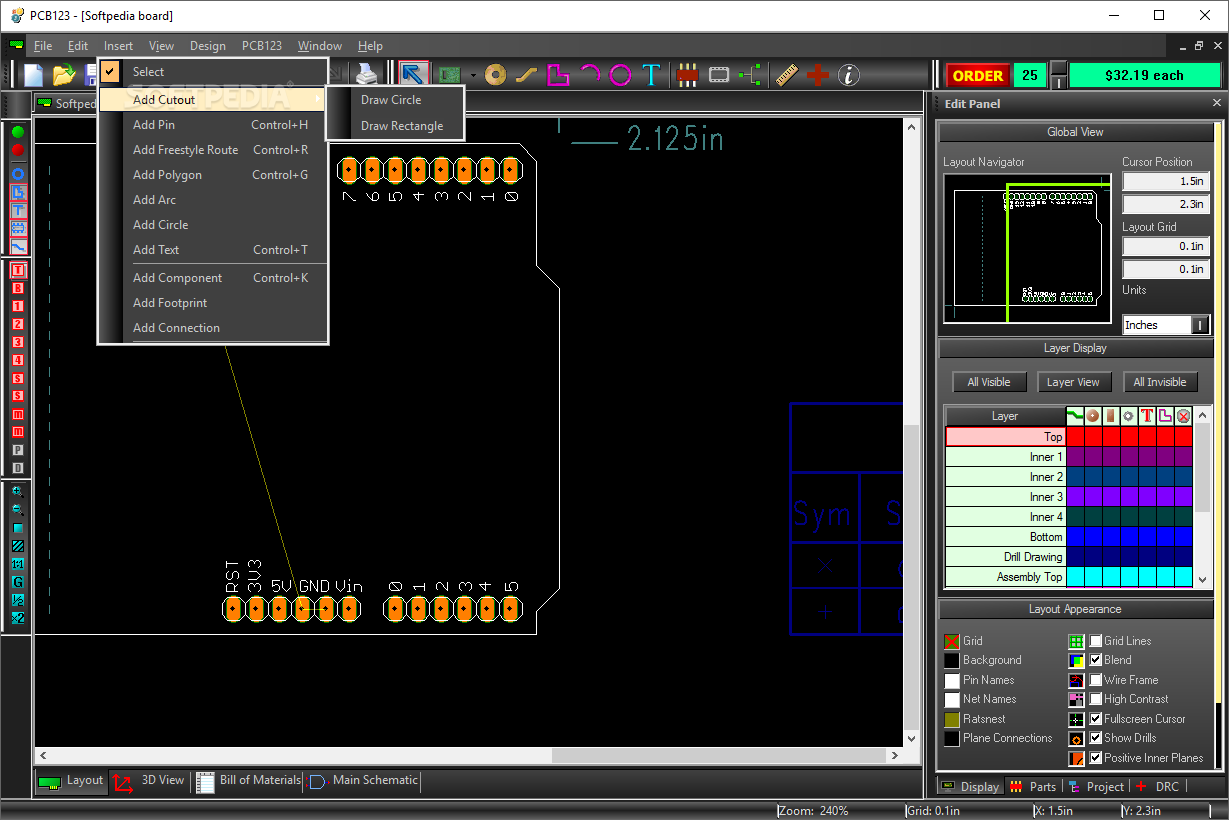This screenshot has width=1229, height=820.
Task: Toggle layer T button in left sidebar
Action: coord(18,270)
